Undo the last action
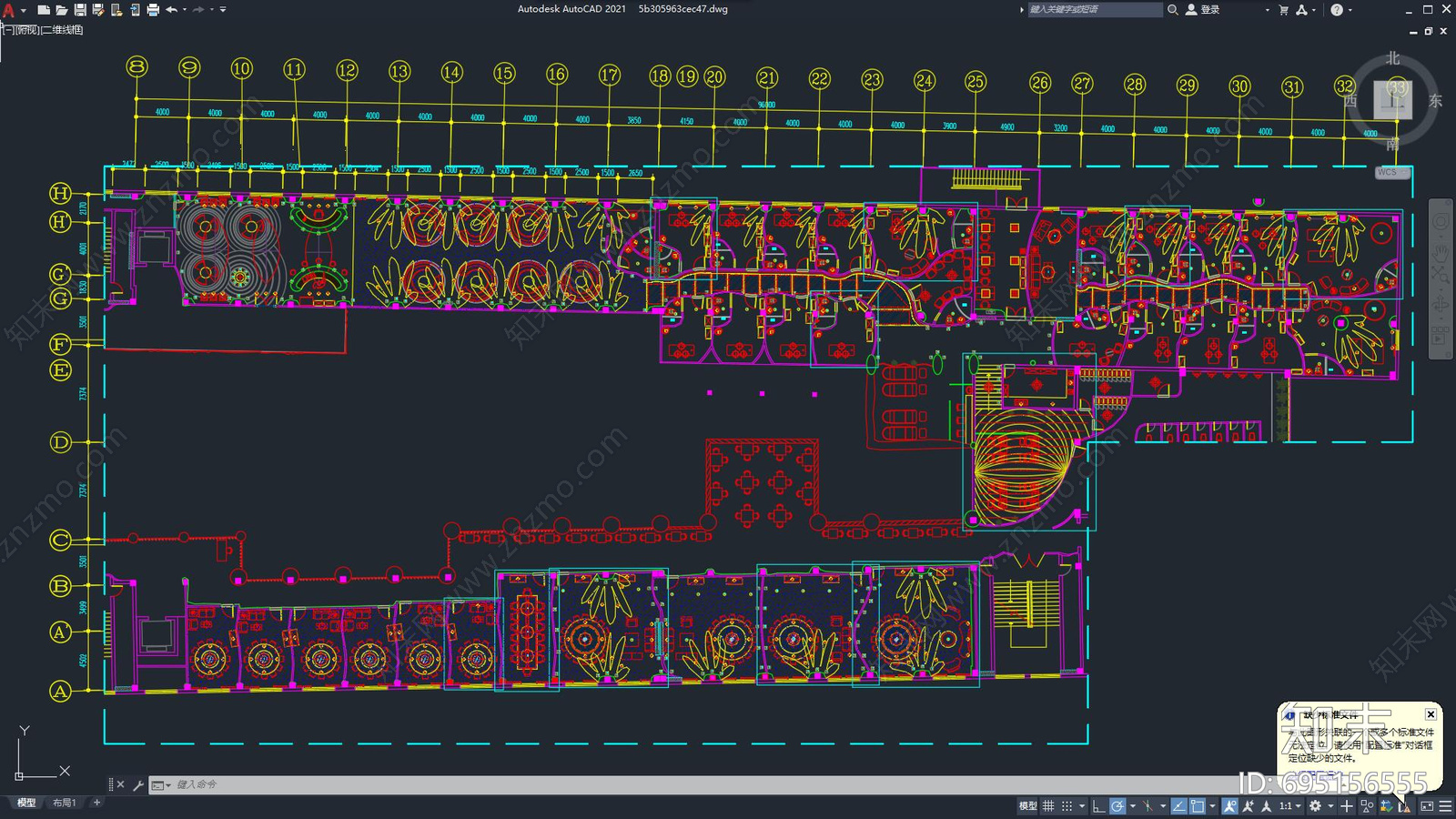1456x819 pixels. [171, 10]
